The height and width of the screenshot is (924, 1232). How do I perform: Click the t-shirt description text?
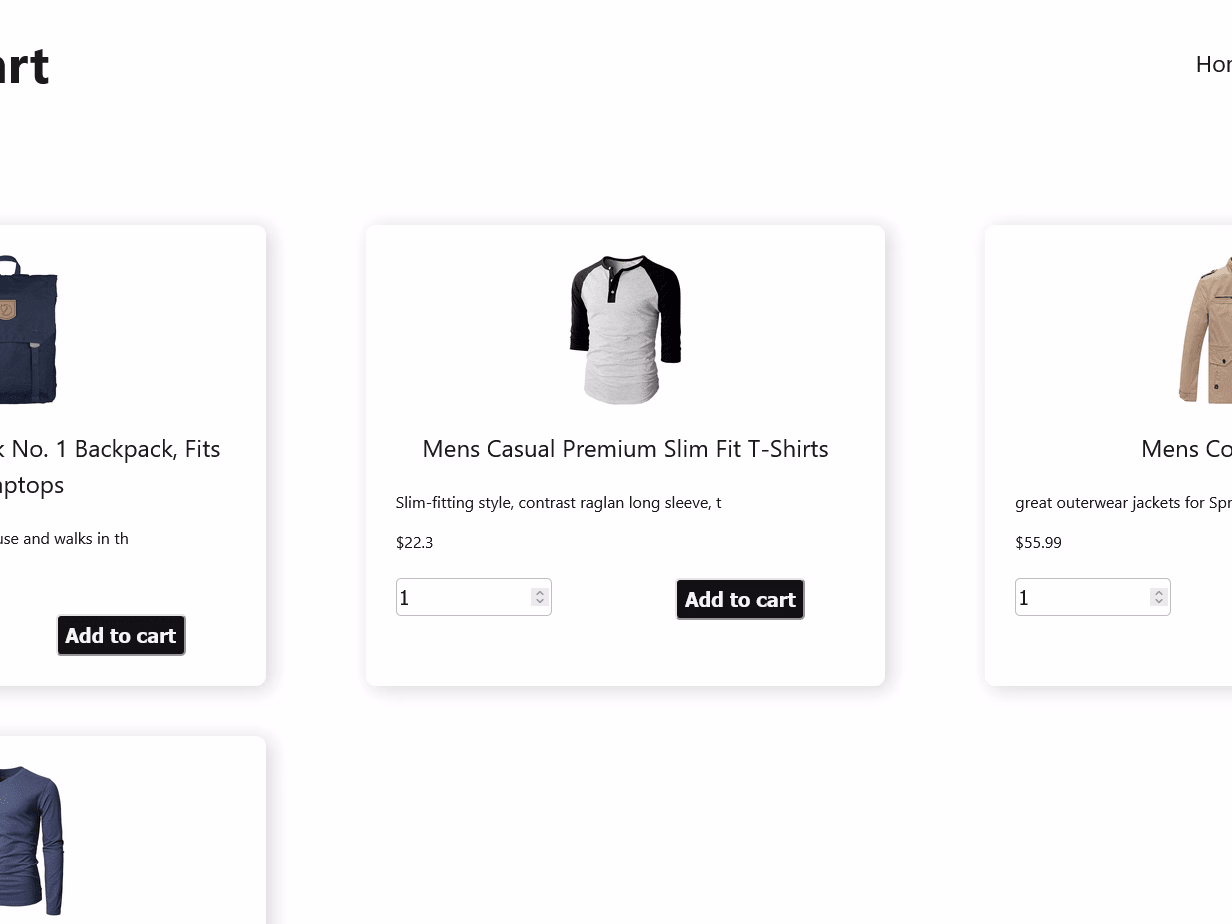(x=558, y=502)
